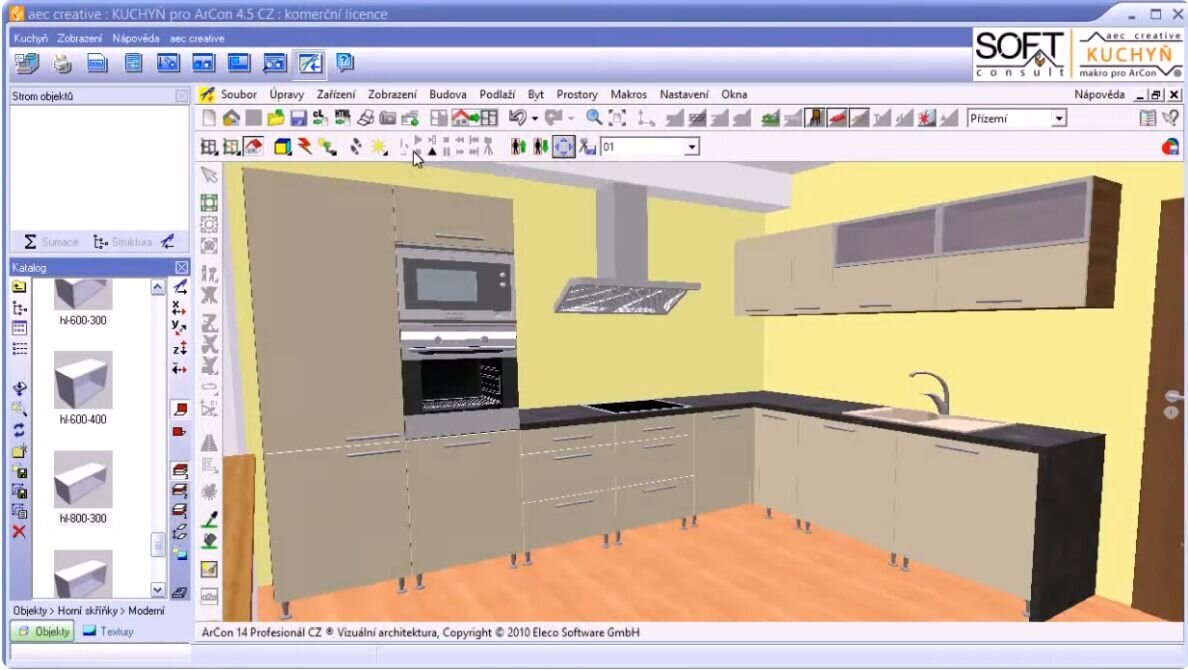The width and height of the screenshot is (1188, 670).
Task: Switch to the Textury tab
Action: tap(108, 631)
